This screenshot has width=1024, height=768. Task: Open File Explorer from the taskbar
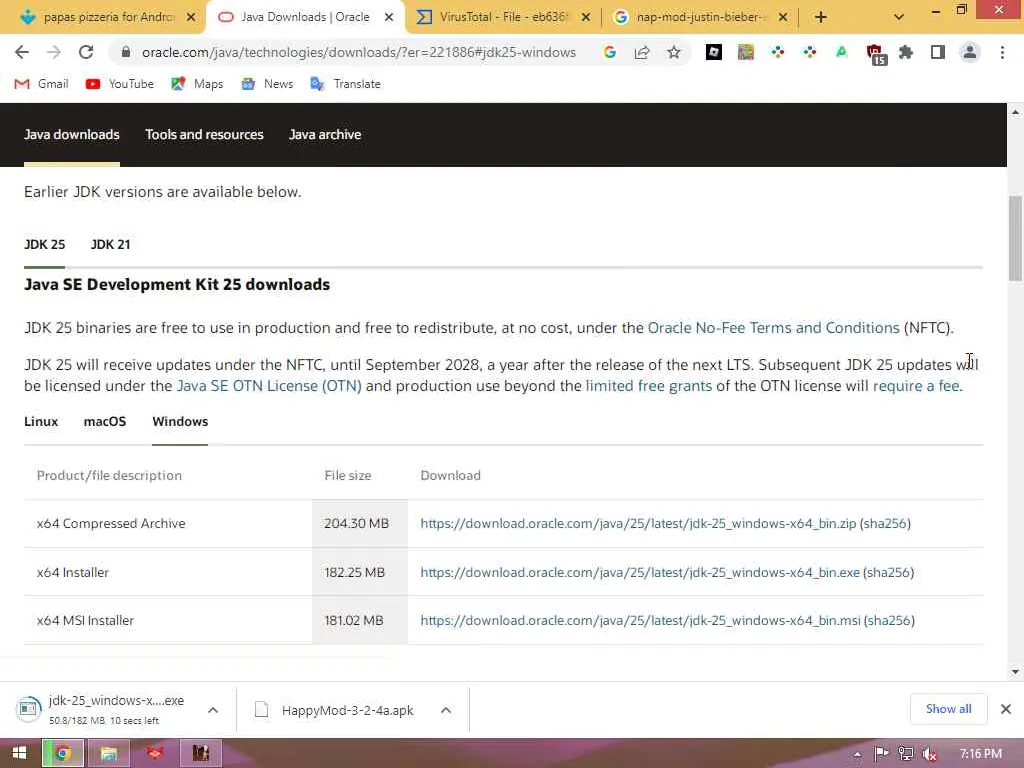click(x=108, y=754)
